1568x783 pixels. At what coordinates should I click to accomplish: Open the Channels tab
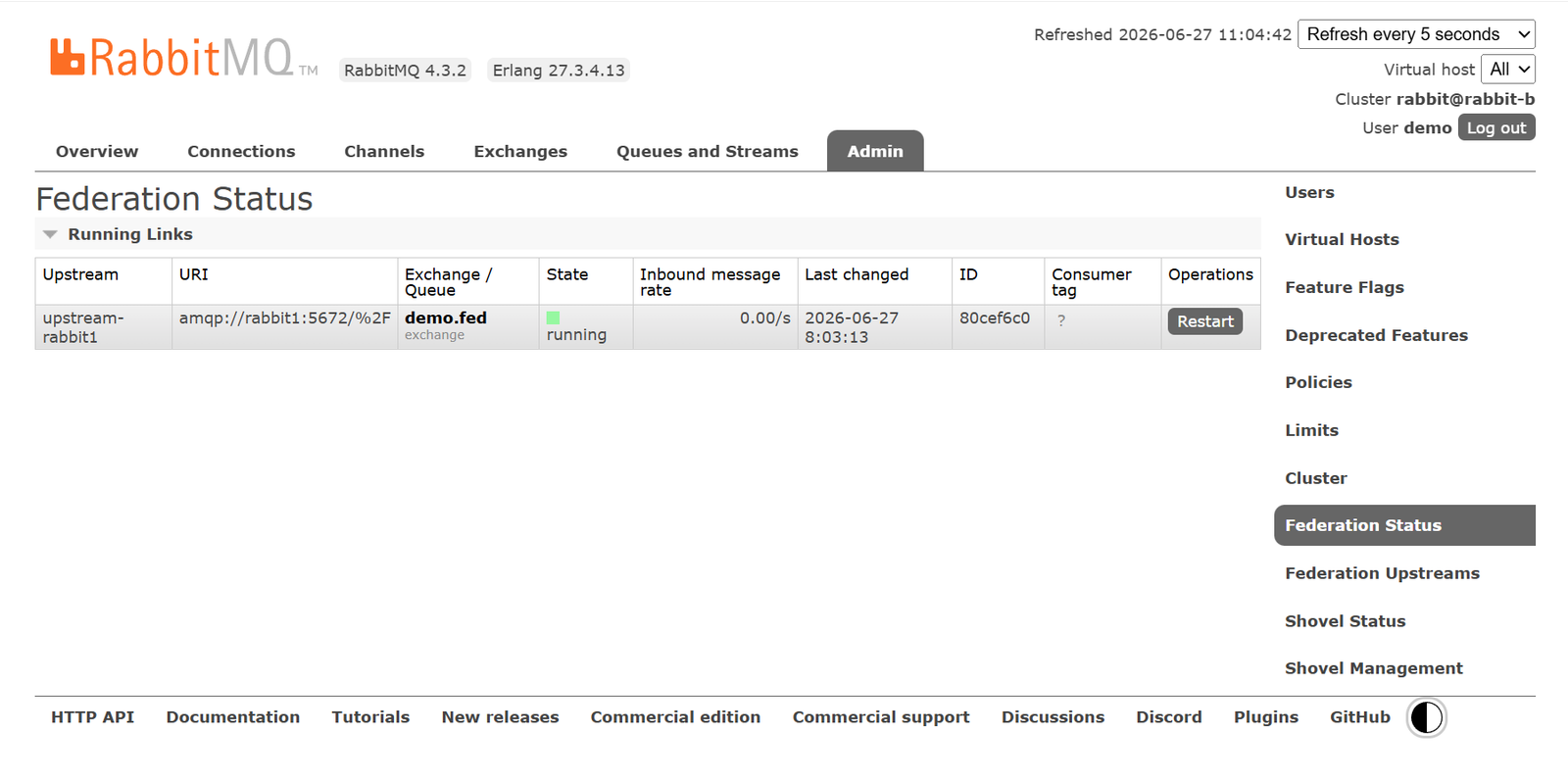[x=384, y=151]
